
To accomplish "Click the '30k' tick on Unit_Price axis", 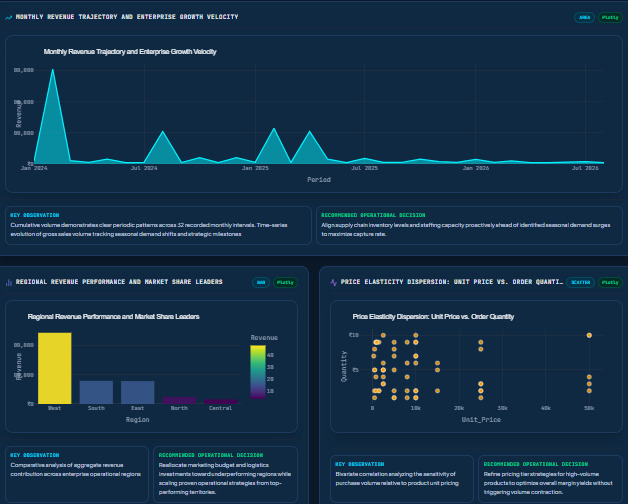I will [x=502, y=408].
